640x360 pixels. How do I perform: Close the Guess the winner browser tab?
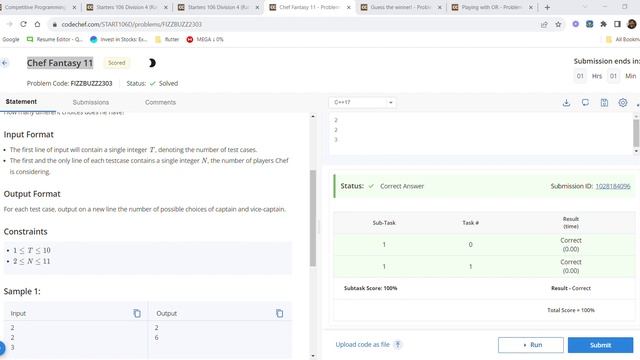coord(440,7)
